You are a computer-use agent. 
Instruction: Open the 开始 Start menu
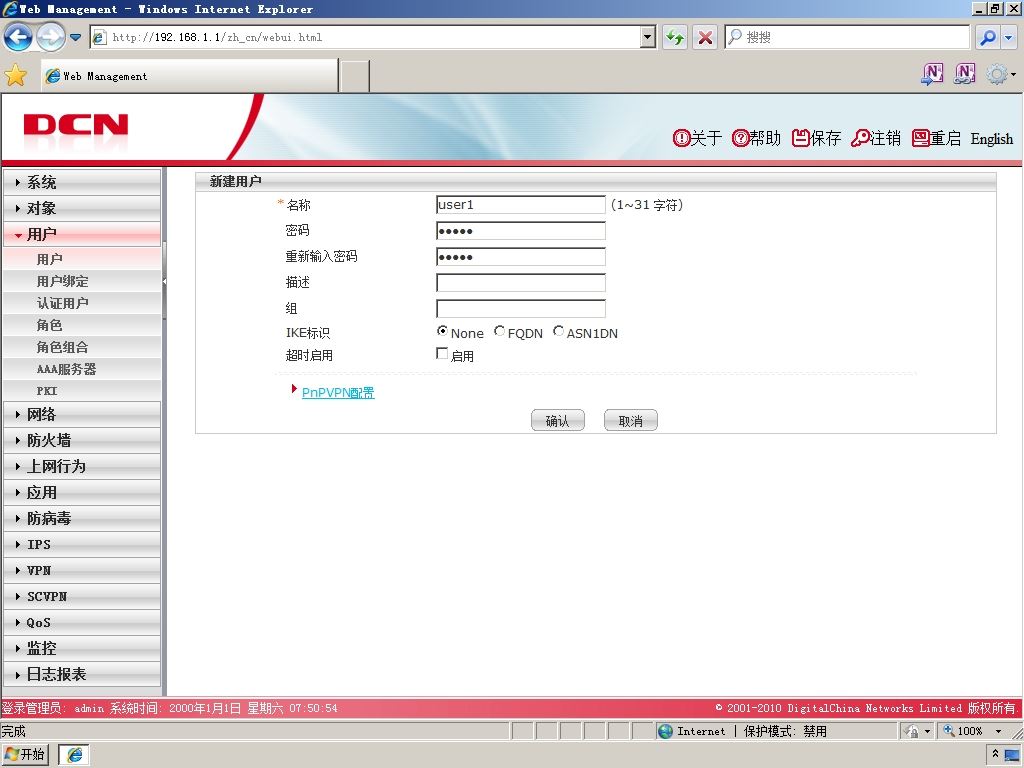pos(25,755)
